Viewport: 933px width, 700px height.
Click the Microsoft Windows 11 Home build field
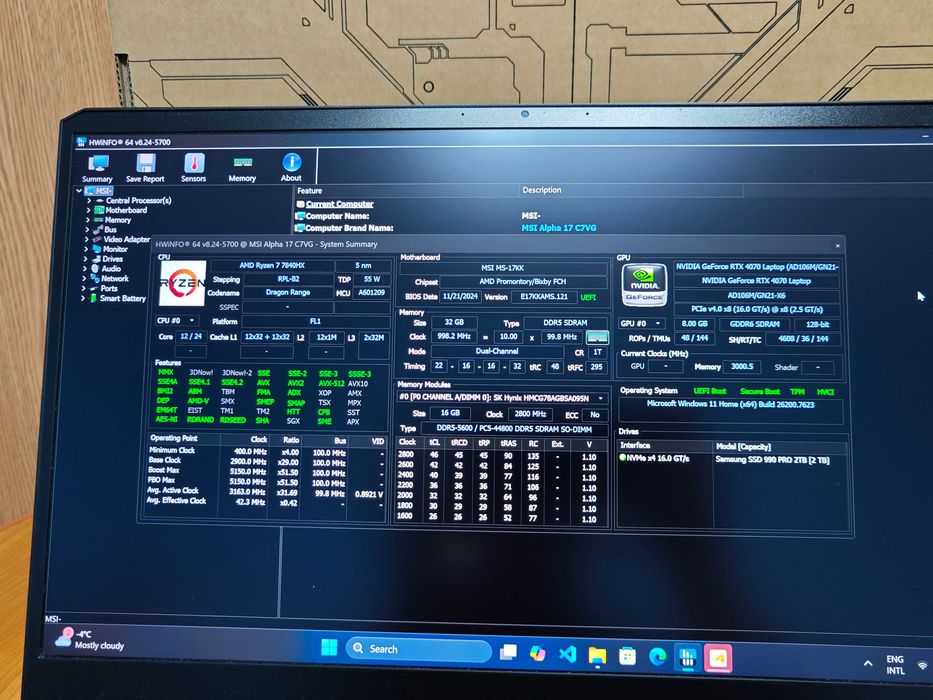(x=731, y=404)
